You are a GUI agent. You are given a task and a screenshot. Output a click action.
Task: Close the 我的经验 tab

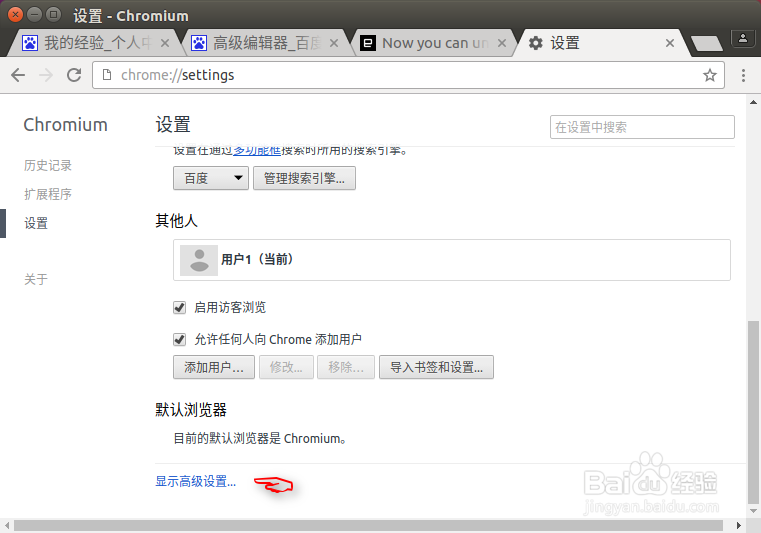(x=165, y=43)
